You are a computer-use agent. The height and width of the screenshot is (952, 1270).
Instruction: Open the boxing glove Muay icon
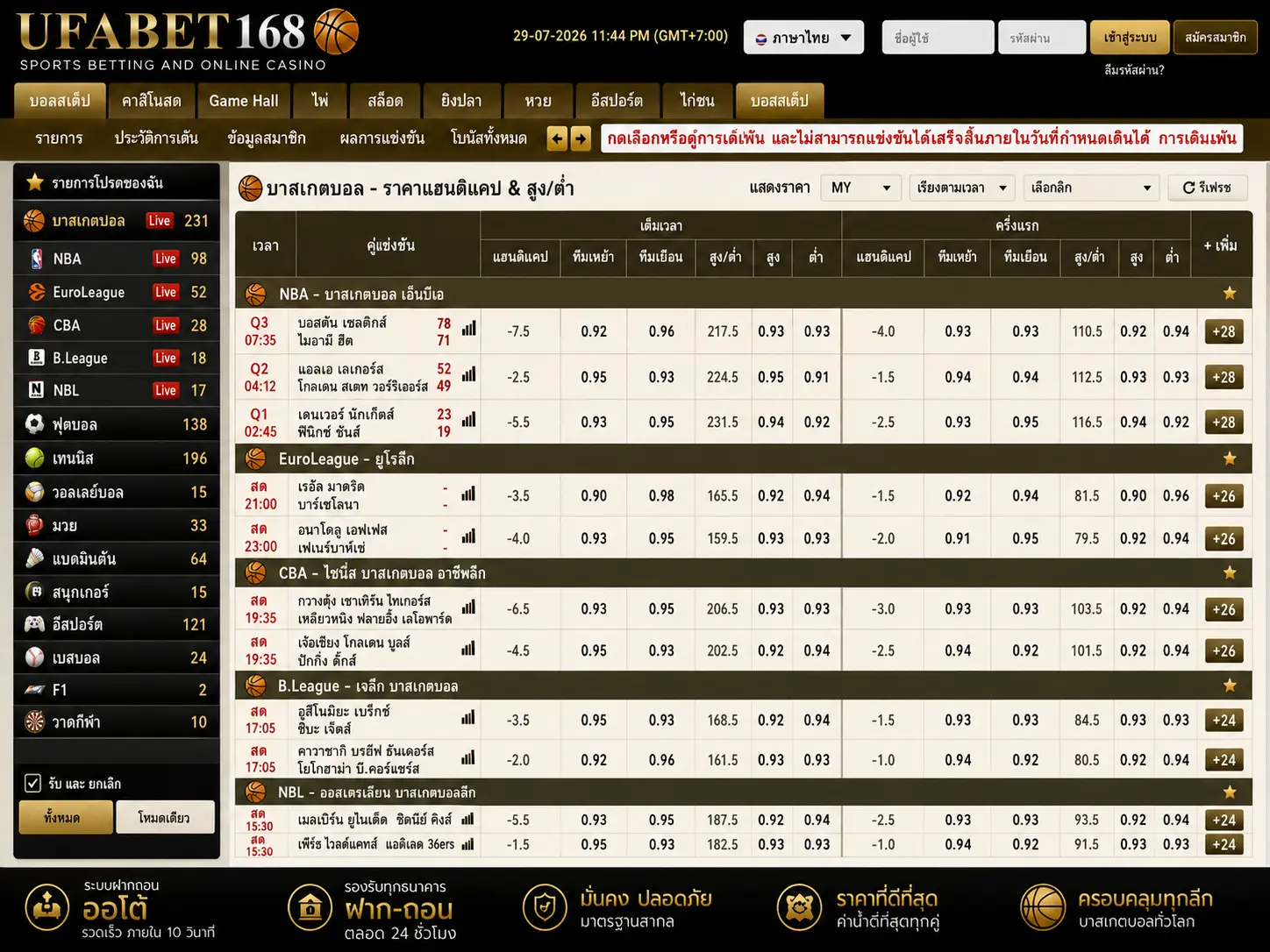click(34, 525)
